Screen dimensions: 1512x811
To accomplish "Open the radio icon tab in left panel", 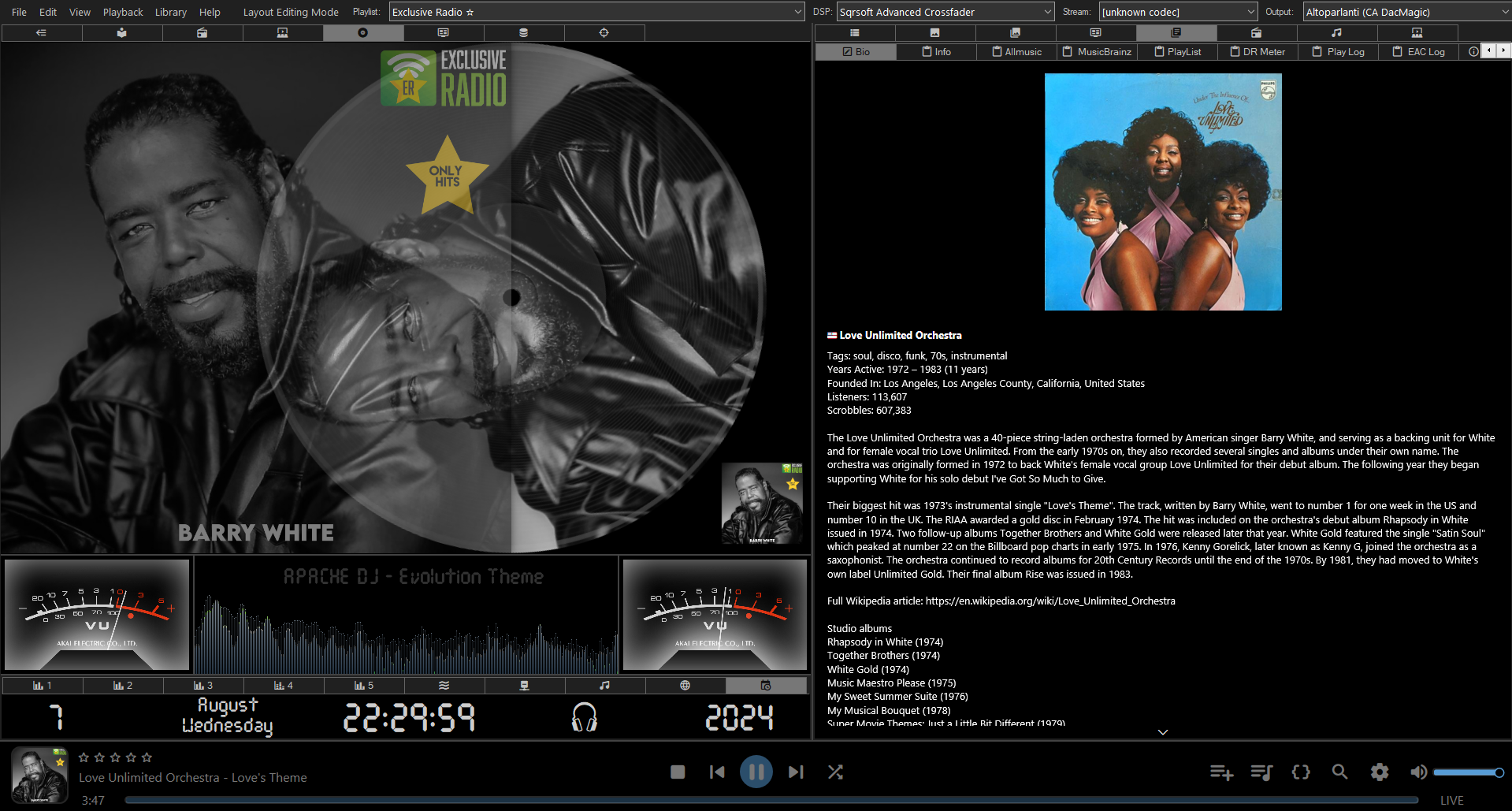I will coord(202,33).
